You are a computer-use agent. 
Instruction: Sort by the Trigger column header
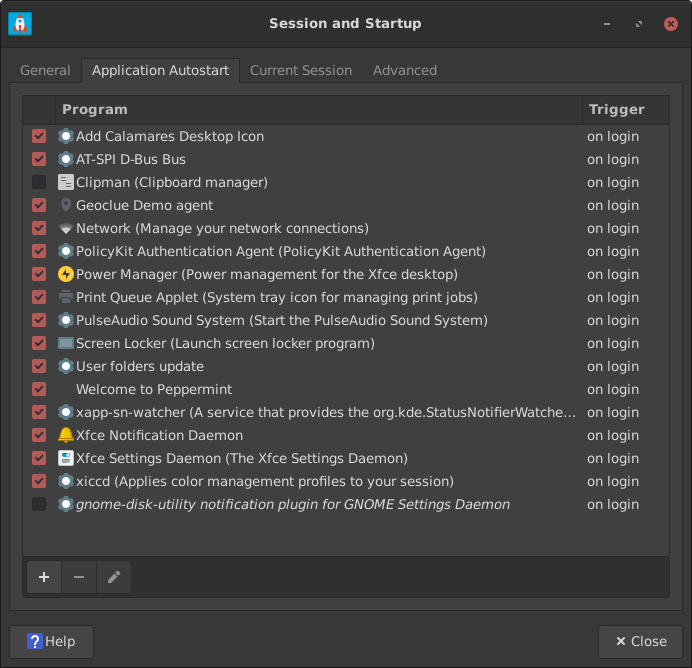(x=626, y=110)
